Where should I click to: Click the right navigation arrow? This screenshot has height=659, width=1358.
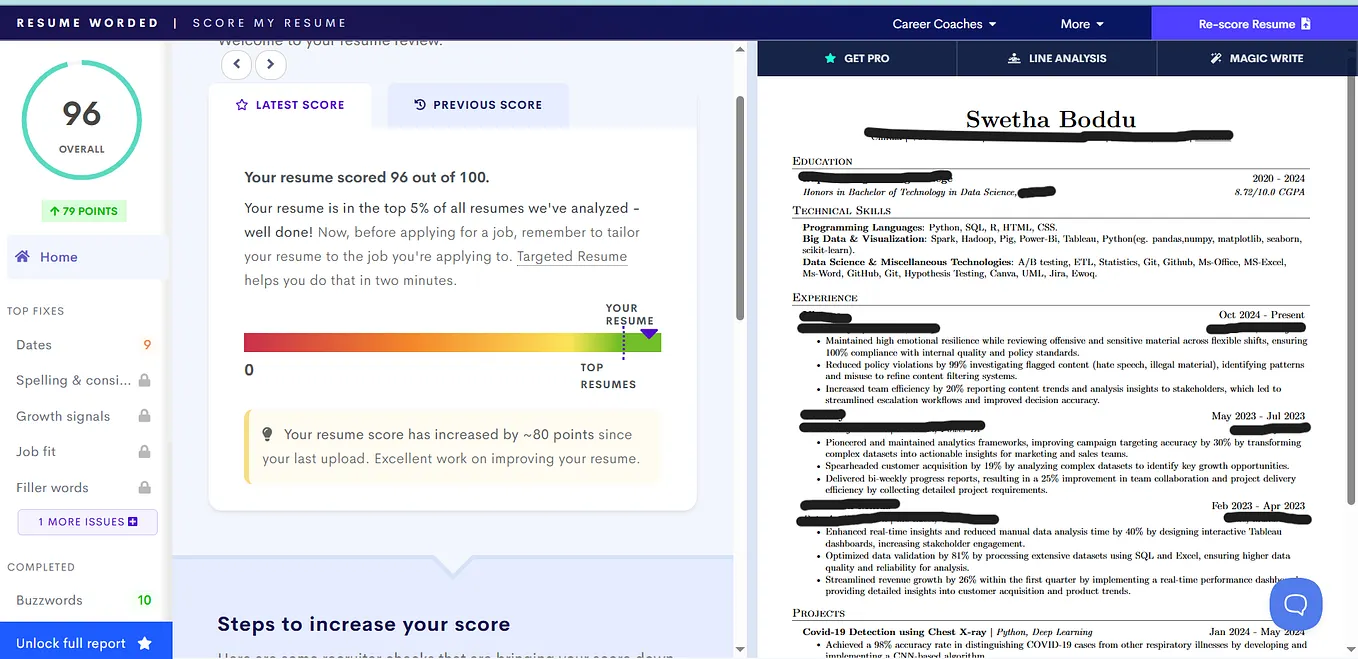coord(270,63)
